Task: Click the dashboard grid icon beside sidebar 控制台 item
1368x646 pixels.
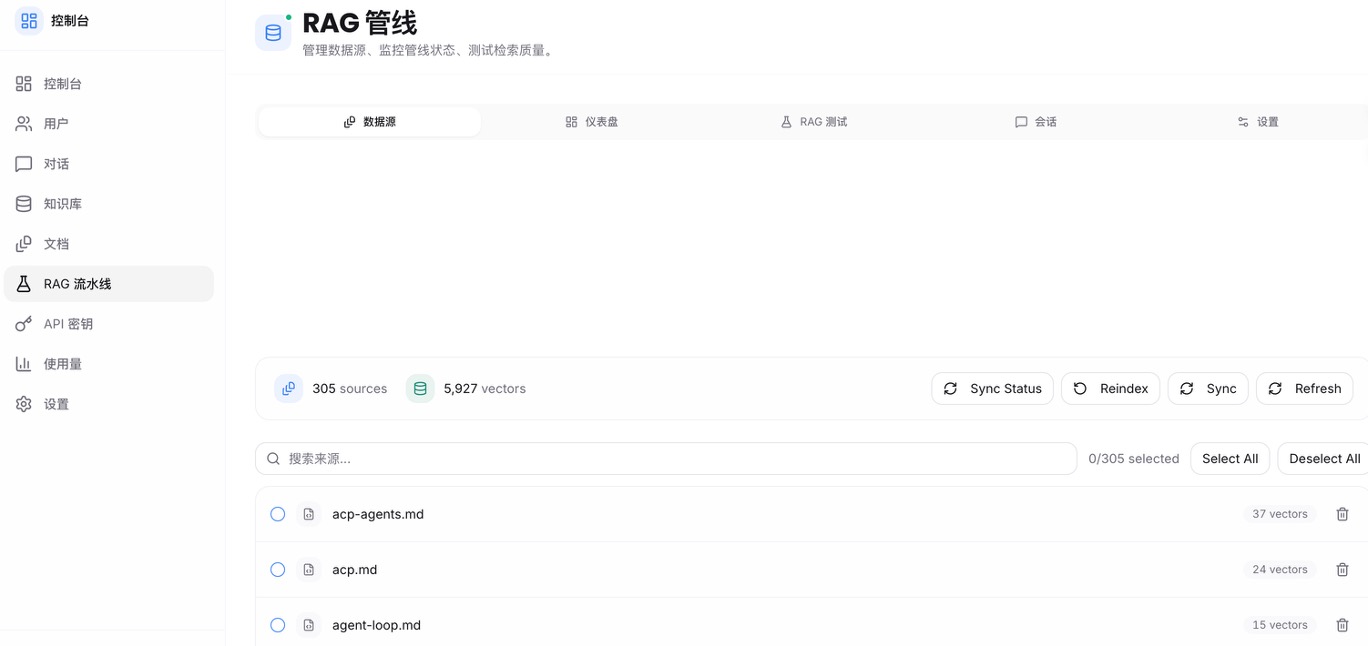Action: 24,84
